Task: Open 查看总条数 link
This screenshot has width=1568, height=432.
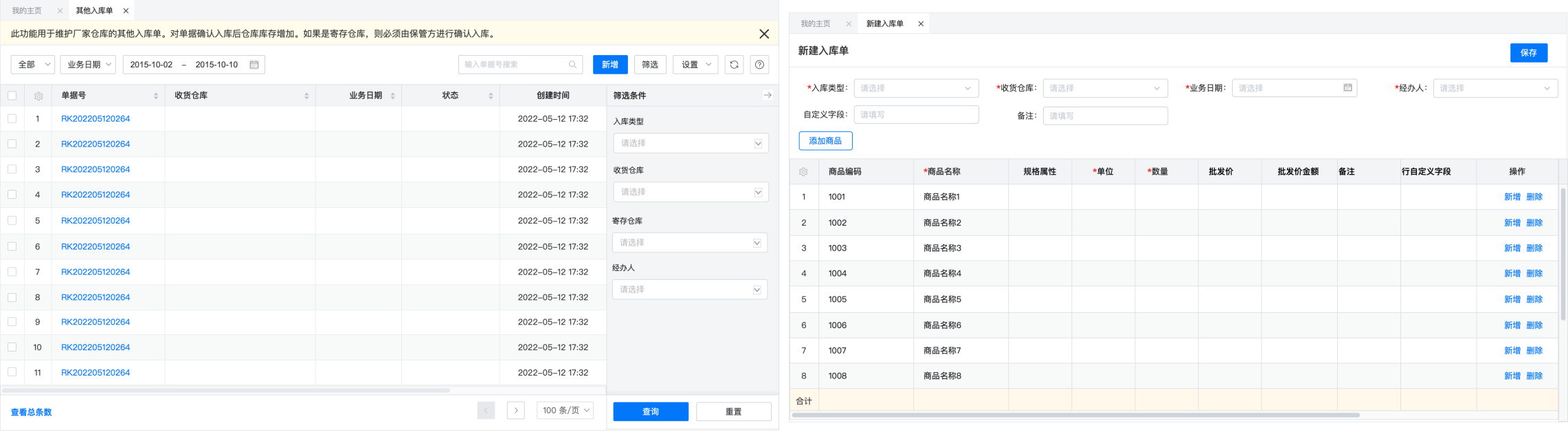Action: point(32,413)
